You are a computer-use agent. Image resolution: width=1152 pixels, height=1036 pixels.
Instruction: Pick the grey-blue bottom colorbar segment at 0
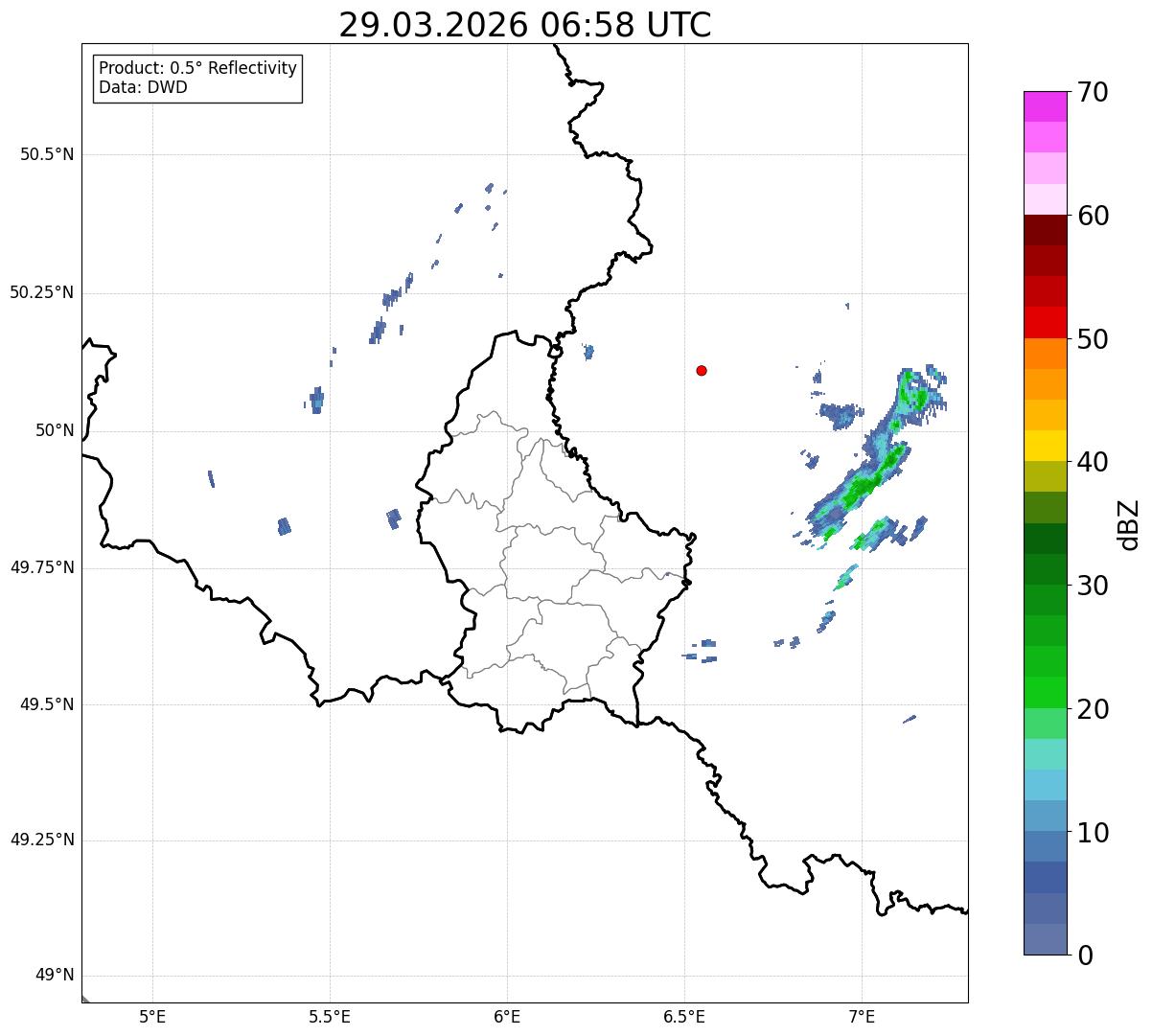click(1046, 939)
